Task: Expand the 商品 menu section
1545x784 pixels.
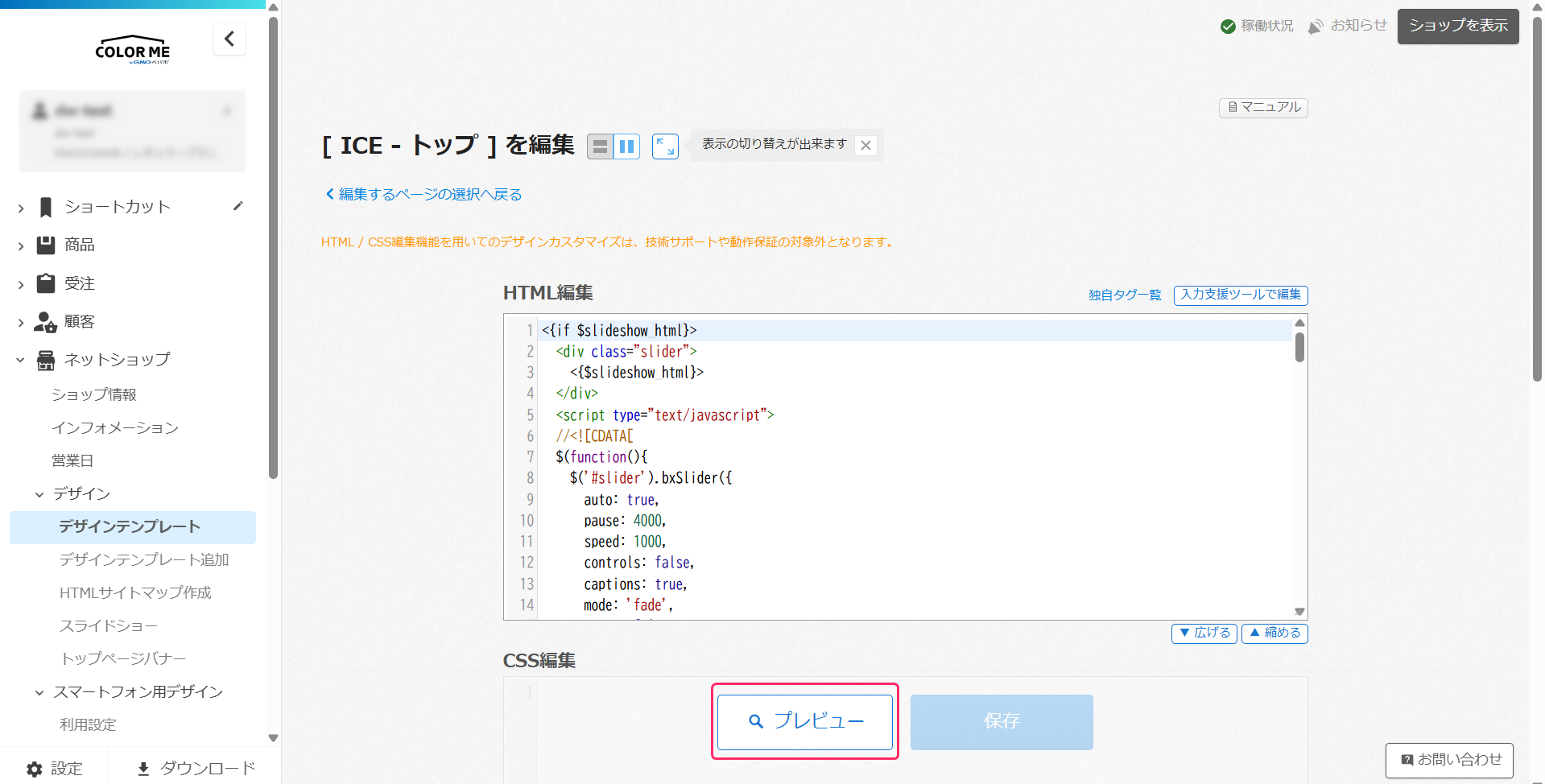Action: (x=79, y=245)
